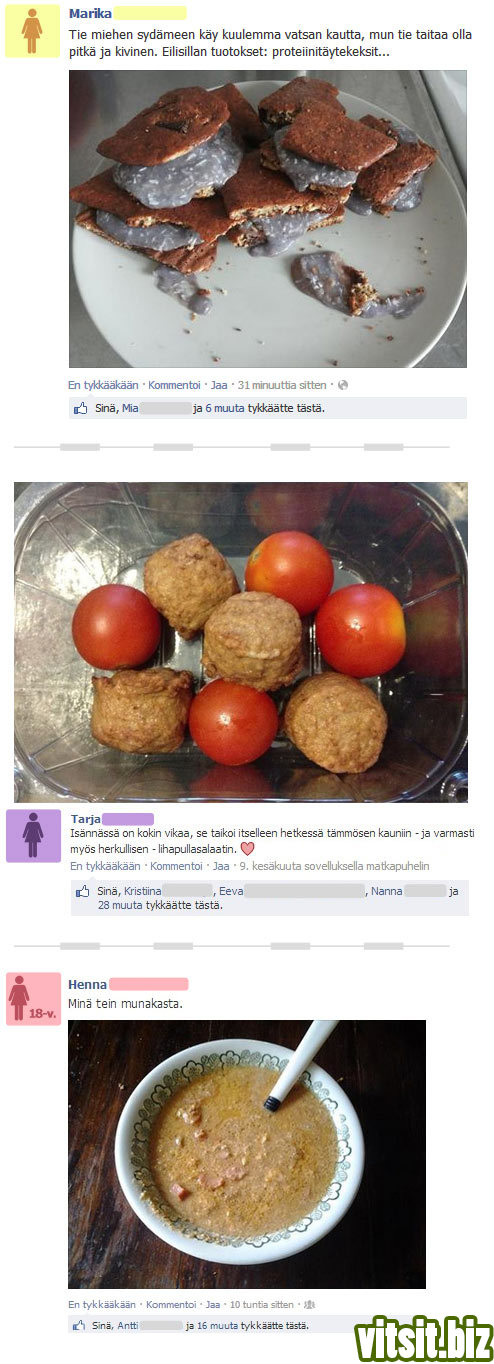Open '6 muuta' likers link
Screen dimensions: 494x1364
coord(225,408)
